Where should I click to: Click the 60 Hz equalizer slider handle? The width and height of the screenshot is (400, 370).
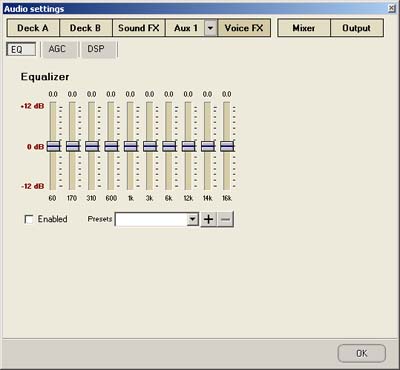pos(53,146)
